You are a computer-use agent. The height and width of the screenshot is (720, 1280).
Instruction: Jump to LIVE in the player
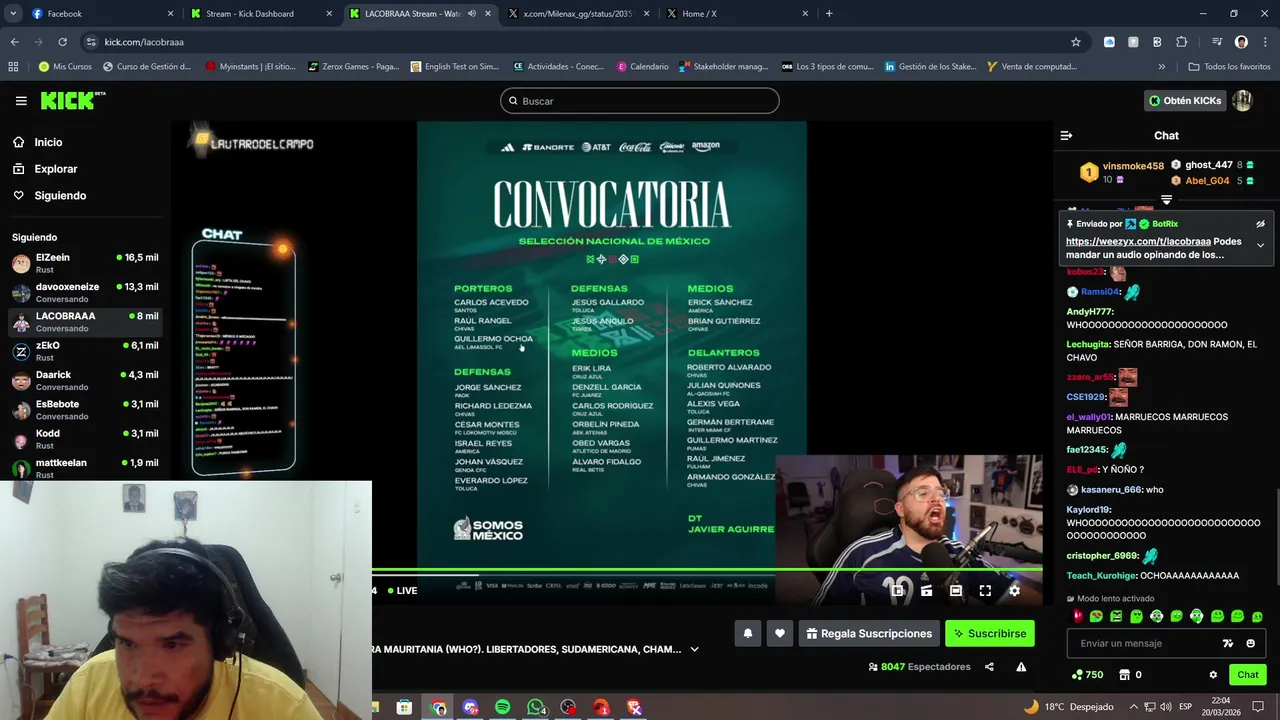pyautogui.click(x=402, y=591)
